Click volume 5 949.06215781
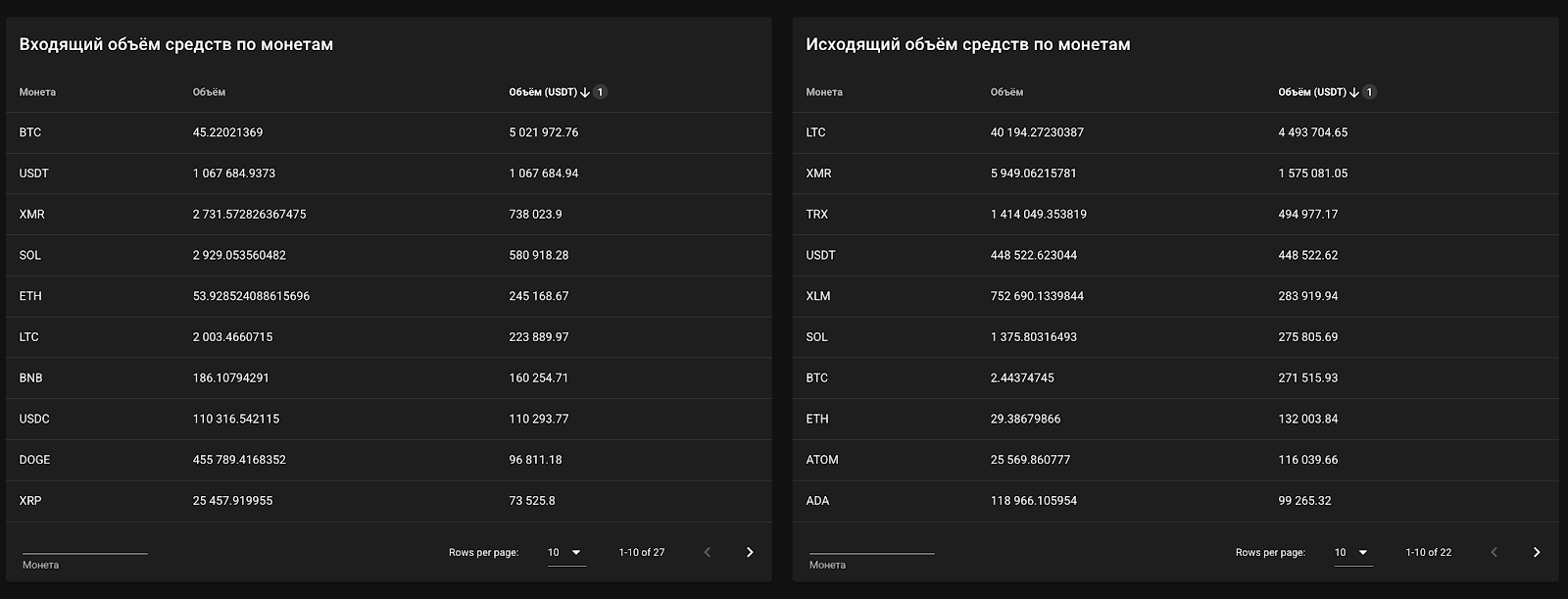1568x599 pixels. (x=1033, y=174)
